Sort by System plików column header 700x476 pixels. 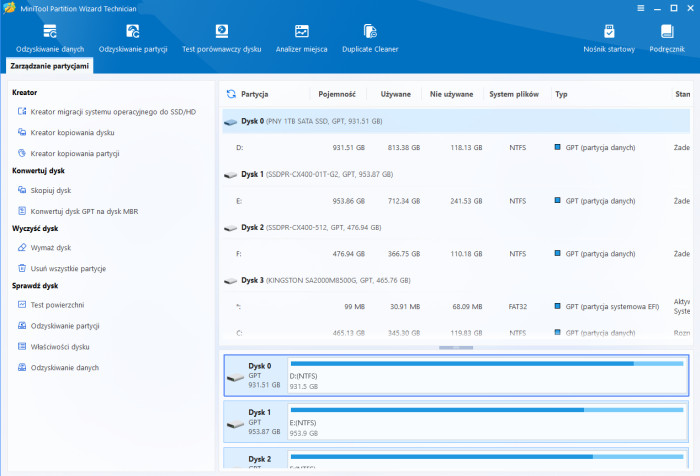point(514,94)
